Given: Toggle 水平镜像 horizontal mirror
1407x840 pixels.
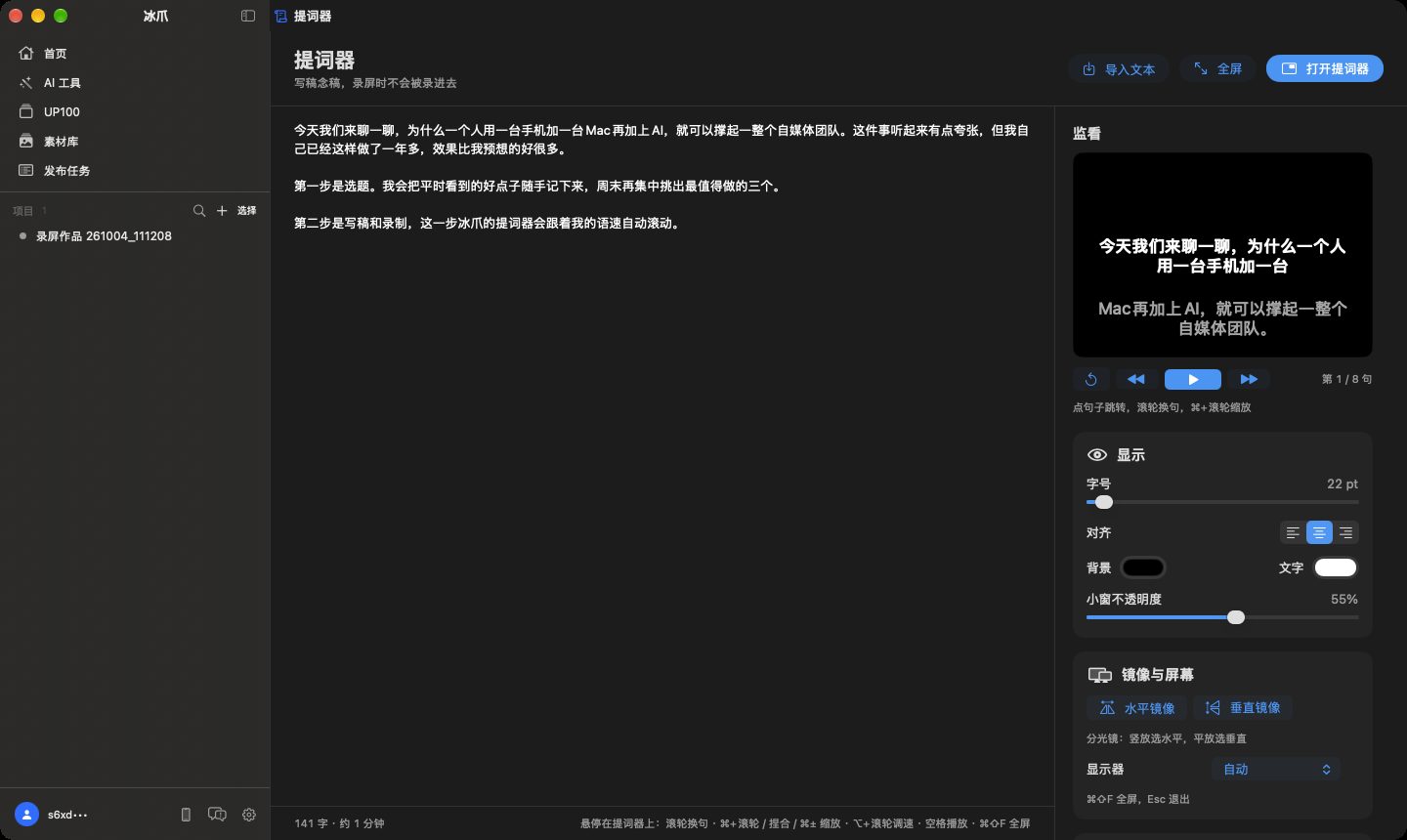Looking at the screenshot, I should pyautogui.click(x=1137, y=708).
